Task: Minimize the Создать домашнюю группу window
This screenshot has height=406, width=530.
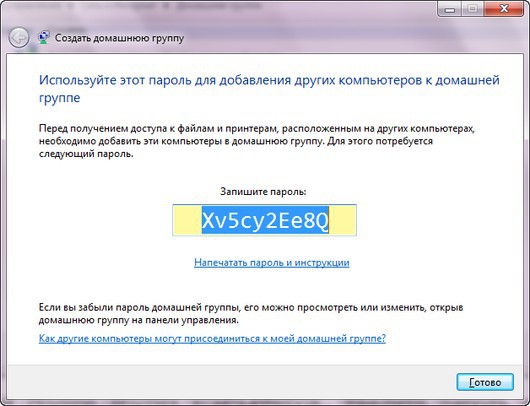Action: pos(450,9)
